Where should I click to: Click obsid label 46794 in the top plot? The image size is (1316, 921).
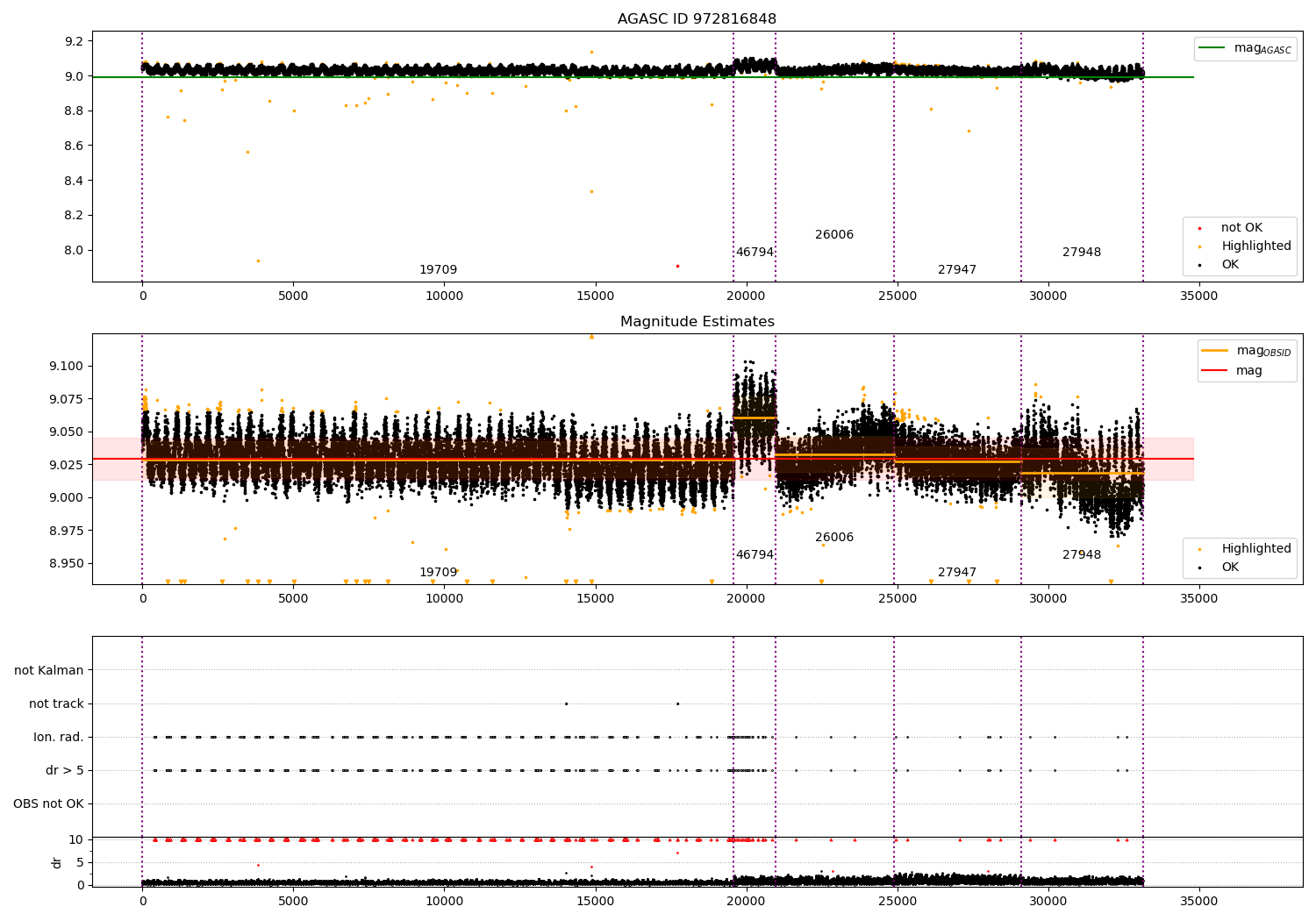[755, 253]
